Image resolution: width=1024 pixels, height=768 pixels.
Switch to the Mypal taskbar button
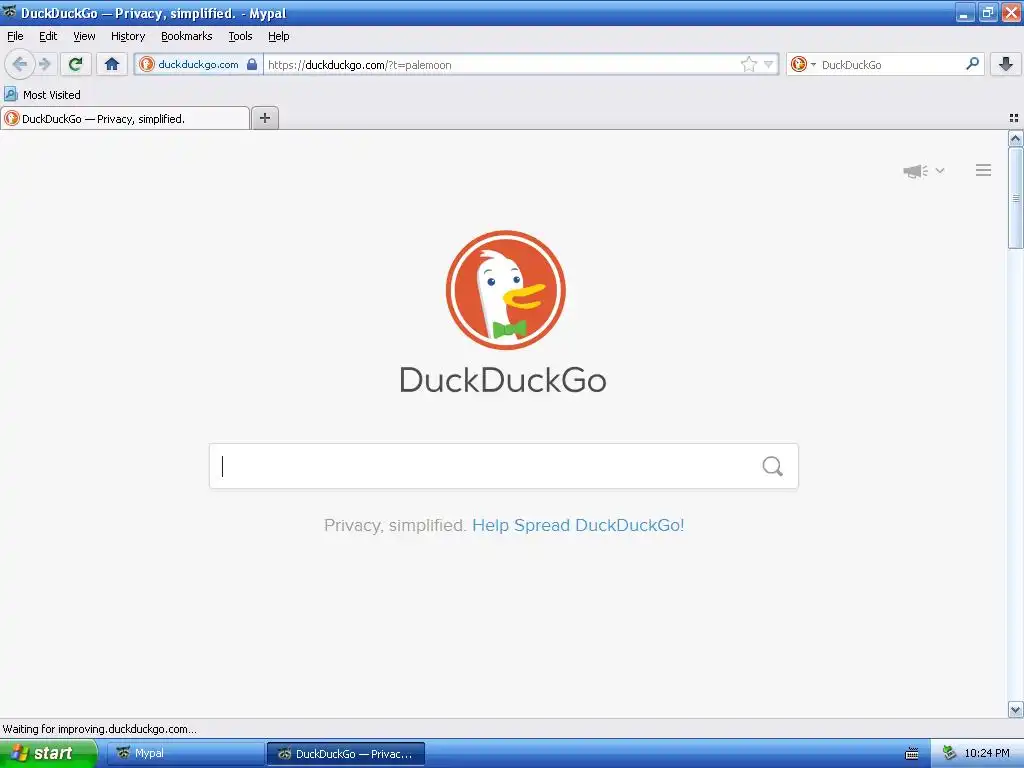(x=185, y=753)
